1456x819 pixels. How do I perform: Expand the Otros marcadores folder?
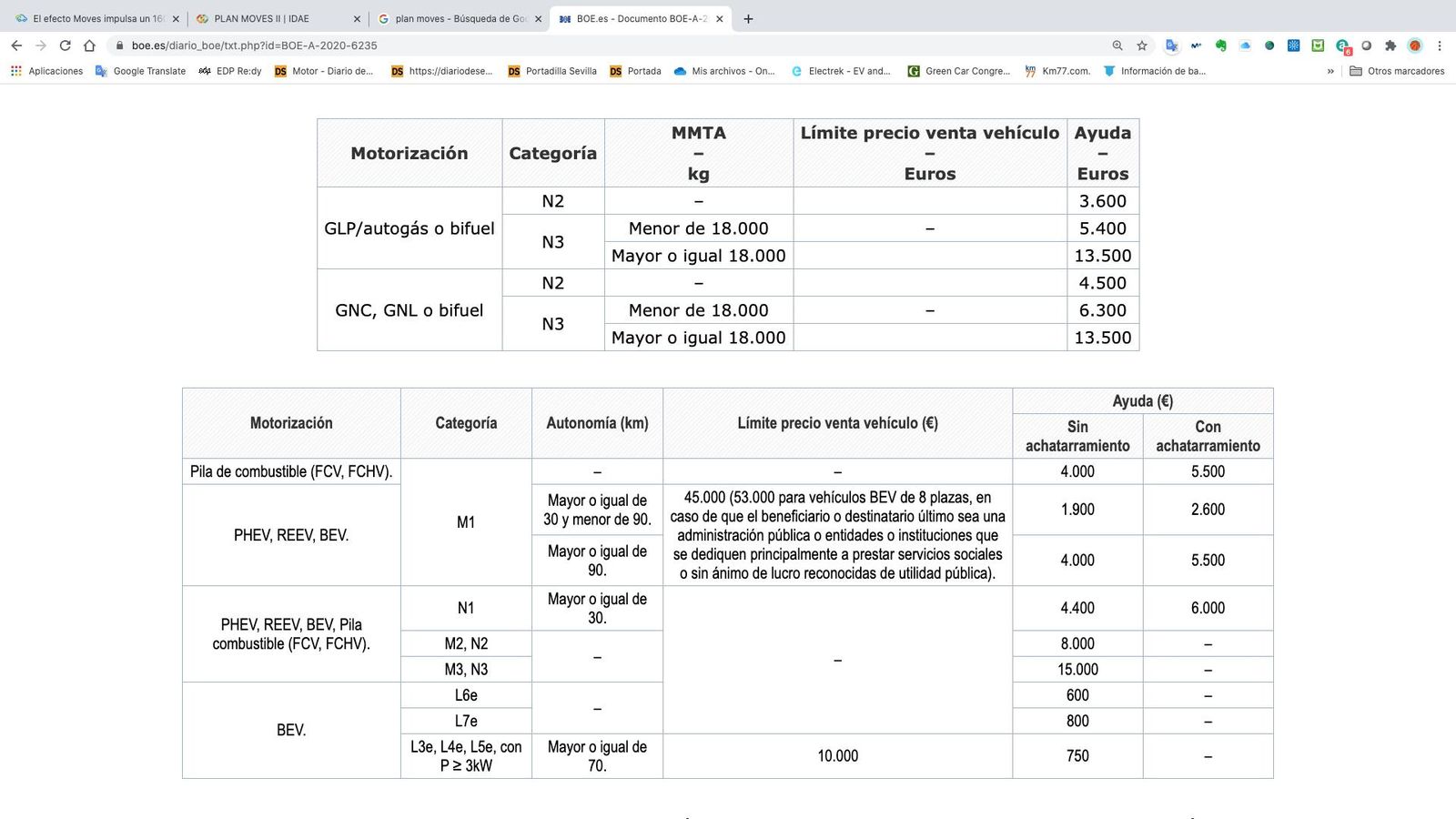point(1399,71)
